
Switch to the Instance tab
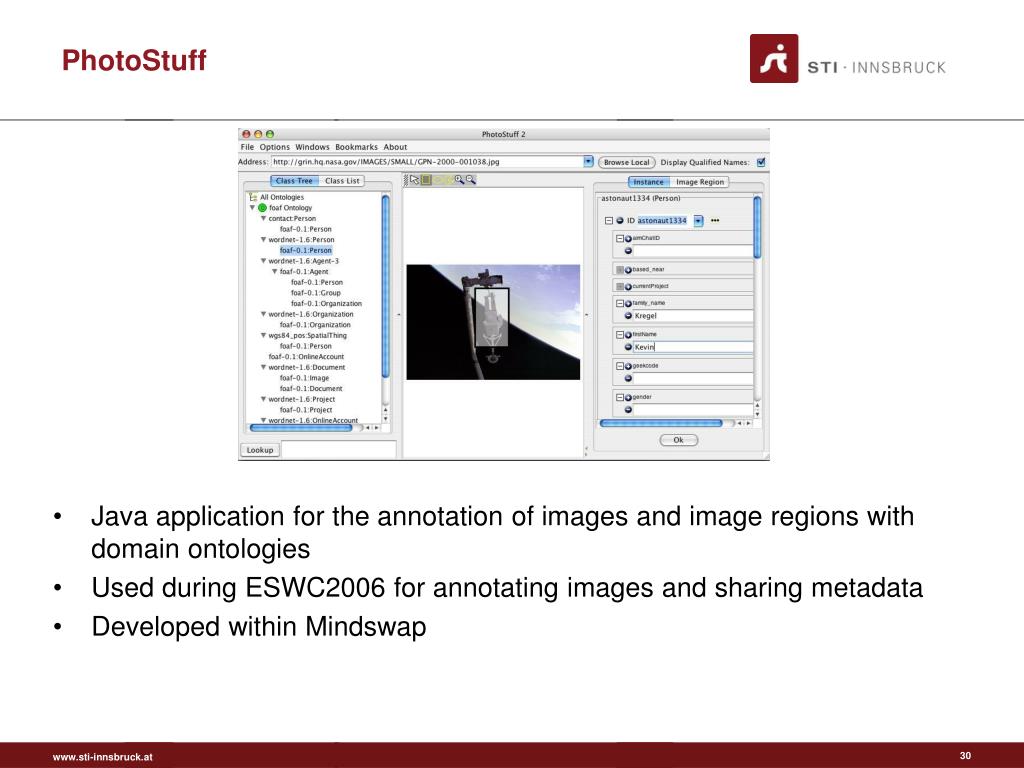click(x=648, y=182)
